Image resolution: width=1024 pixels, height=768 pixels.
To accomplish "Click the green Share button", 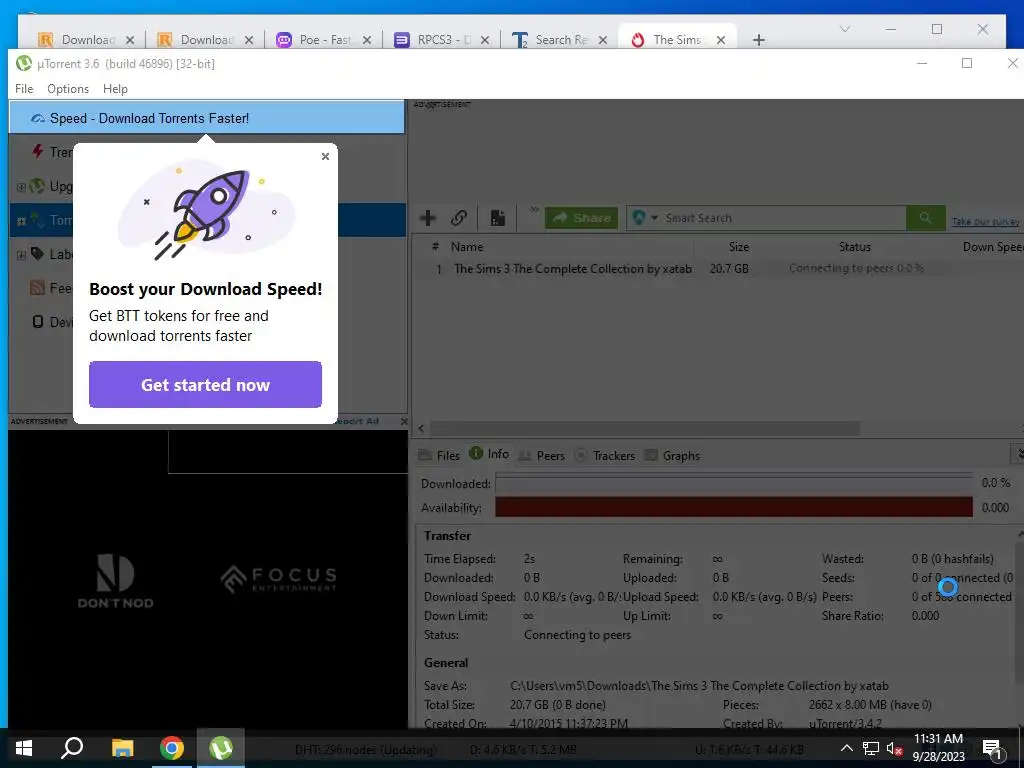I will coord(581,218).
